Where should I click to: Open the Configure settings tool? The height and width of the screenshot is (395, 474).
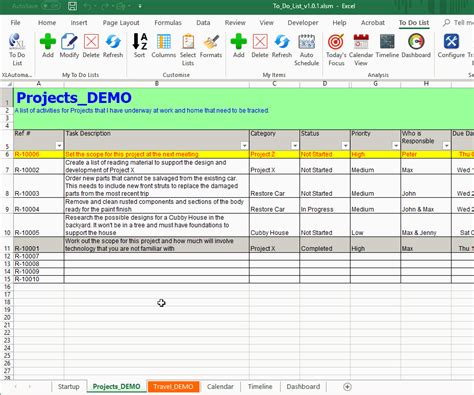[451, 46]
